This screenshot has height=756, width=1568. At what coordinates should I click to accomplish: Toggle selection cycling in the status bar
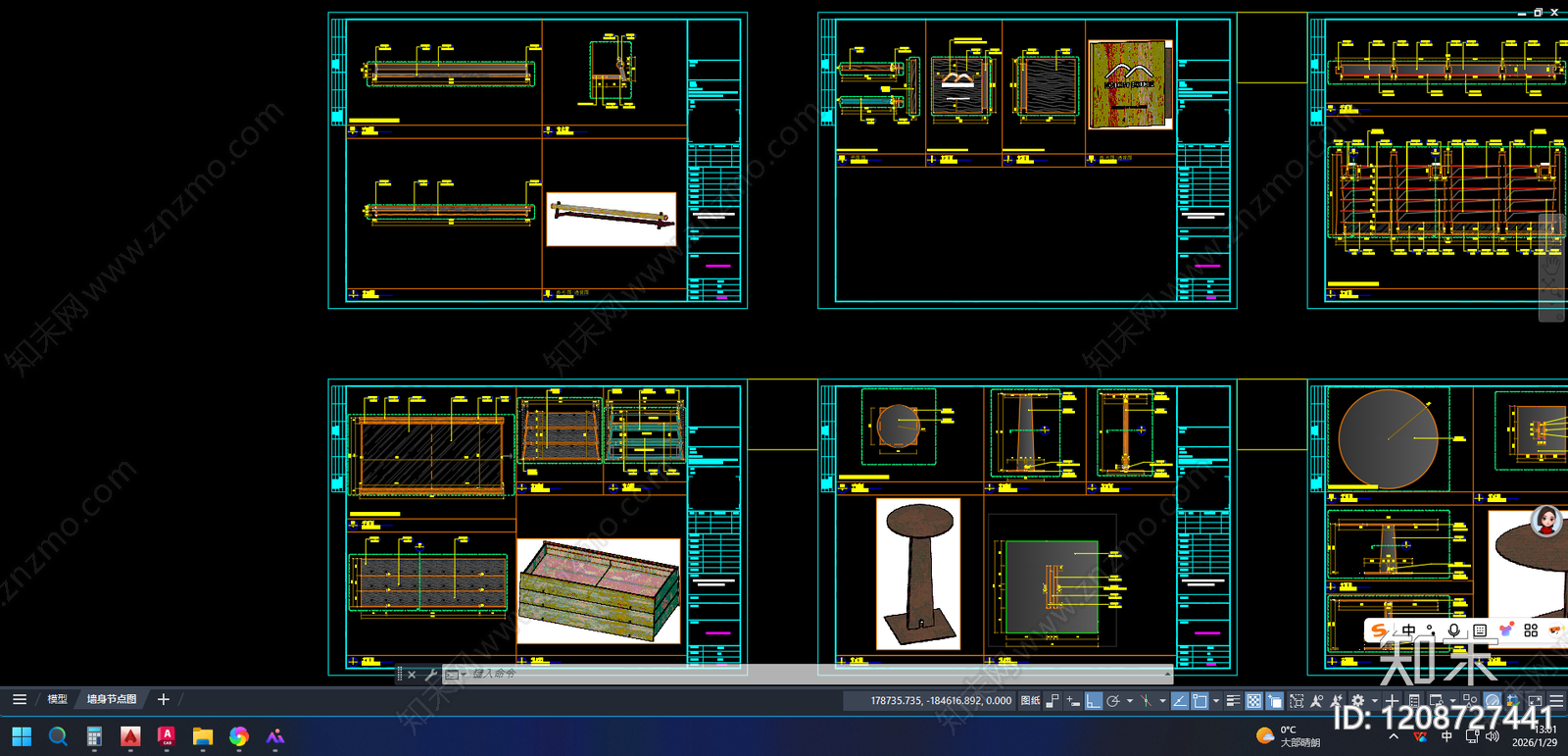[x=1275, y=701]
